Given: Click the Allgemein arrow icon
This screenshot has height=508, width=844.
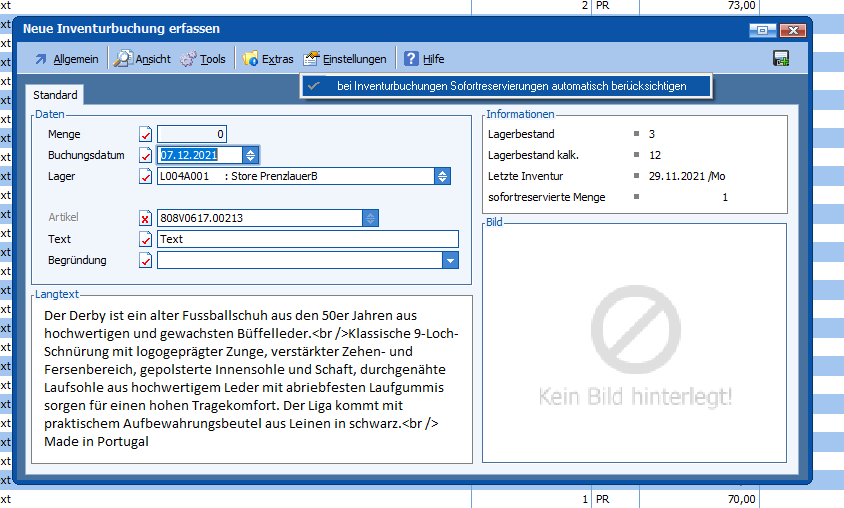Looking at the screenshot, I should (x=40, y=59).
